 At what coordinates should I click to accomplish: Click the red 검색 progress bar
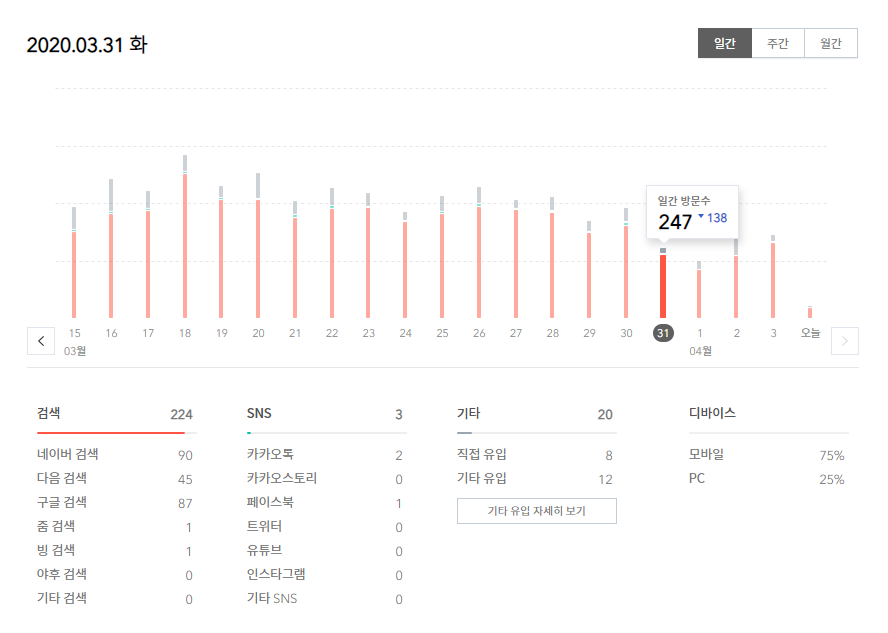coord(111,433)
